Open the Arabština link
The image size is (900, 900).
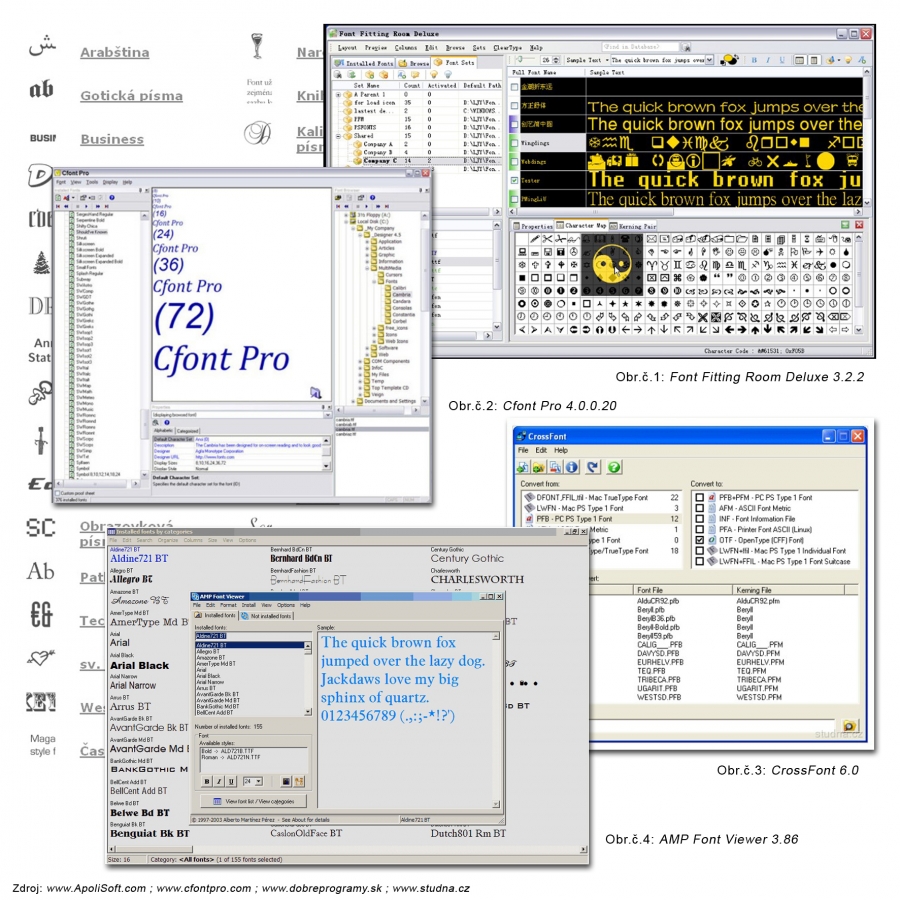[x=115, y=52]
